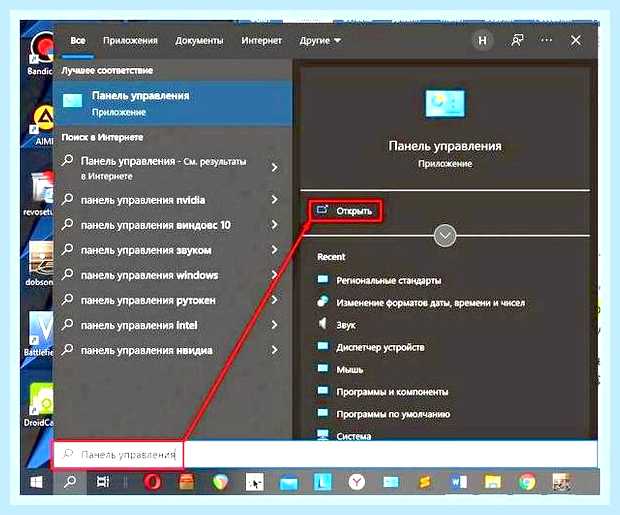Open the blue folder app on taskbar
620x515 pixels.
pos(288,483)
